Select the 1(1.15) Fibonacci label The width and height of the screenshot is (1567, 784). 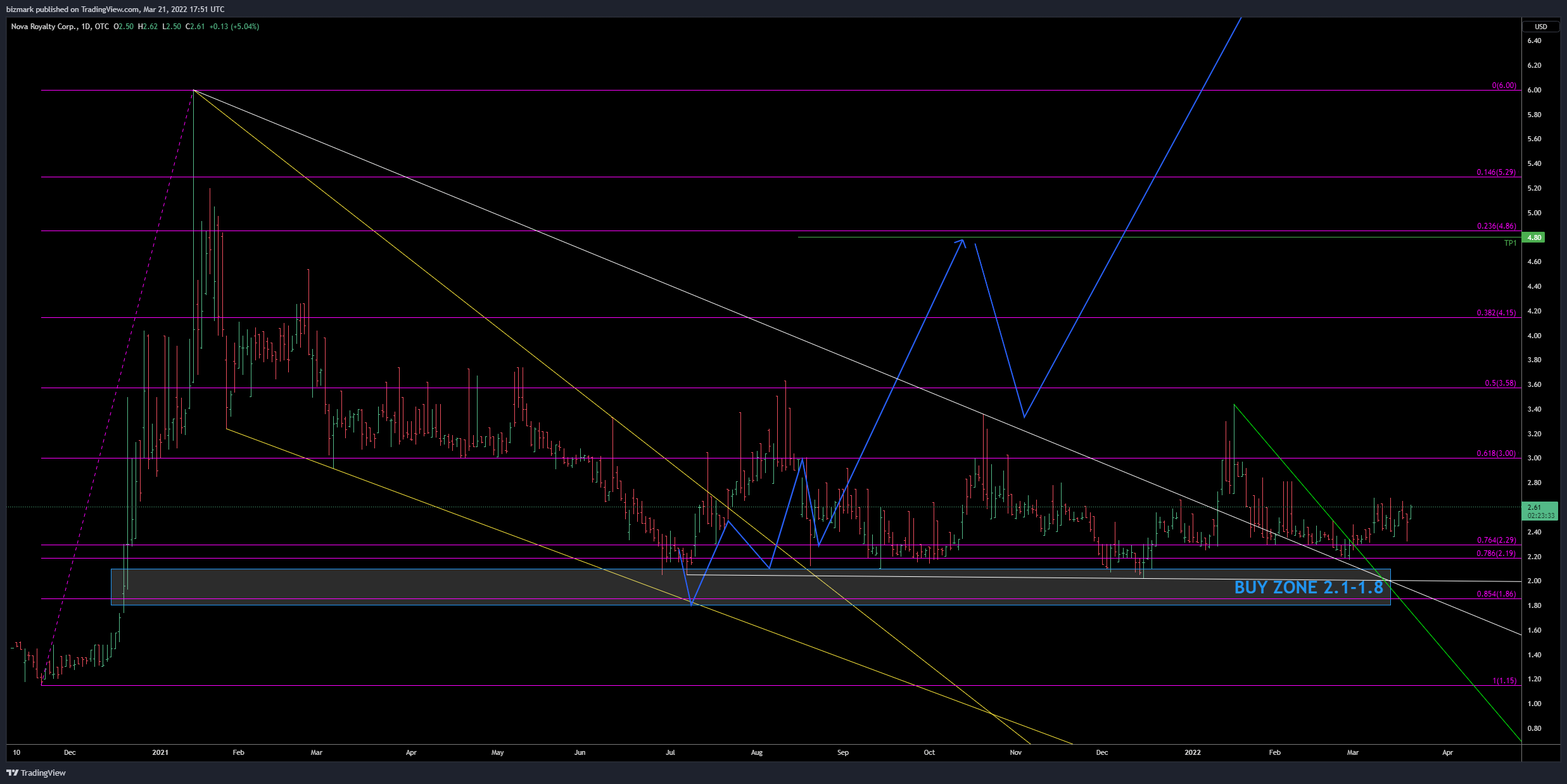pos(1504,681)
